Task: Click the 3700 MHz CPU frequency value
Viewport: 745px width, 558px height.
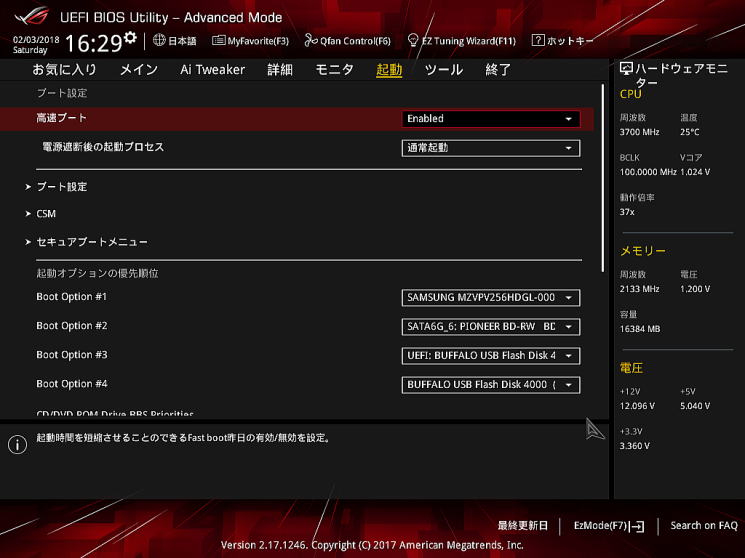Action: click(640, 132)
